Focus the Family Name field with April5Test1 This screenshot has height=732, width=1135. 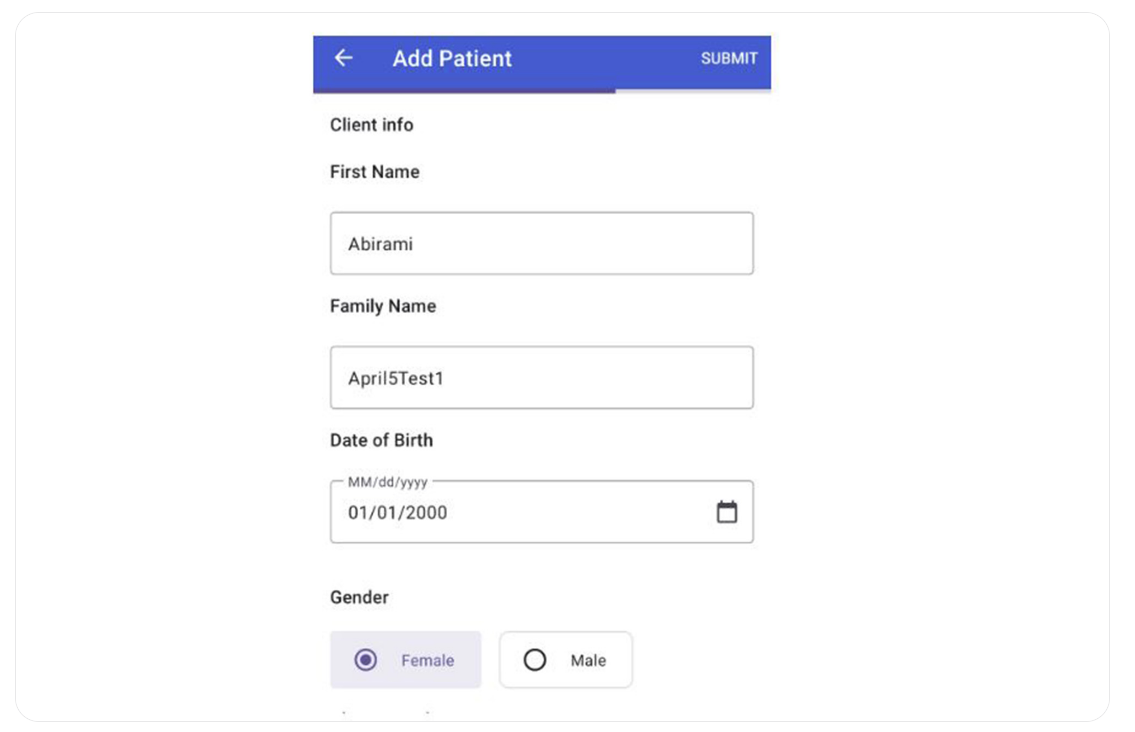[541, 378]
